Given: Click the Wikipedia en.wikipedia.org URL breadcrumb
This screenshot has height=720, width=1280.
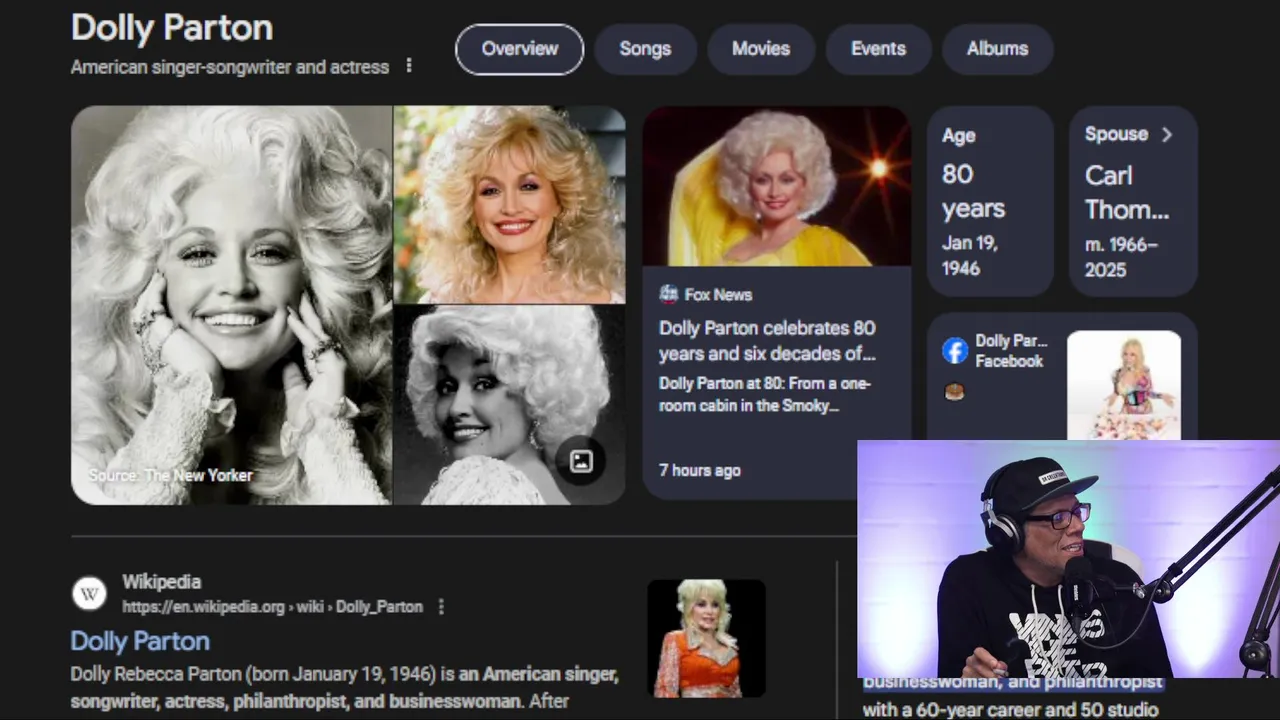Looking at the screenshot, I should (272, 607).
